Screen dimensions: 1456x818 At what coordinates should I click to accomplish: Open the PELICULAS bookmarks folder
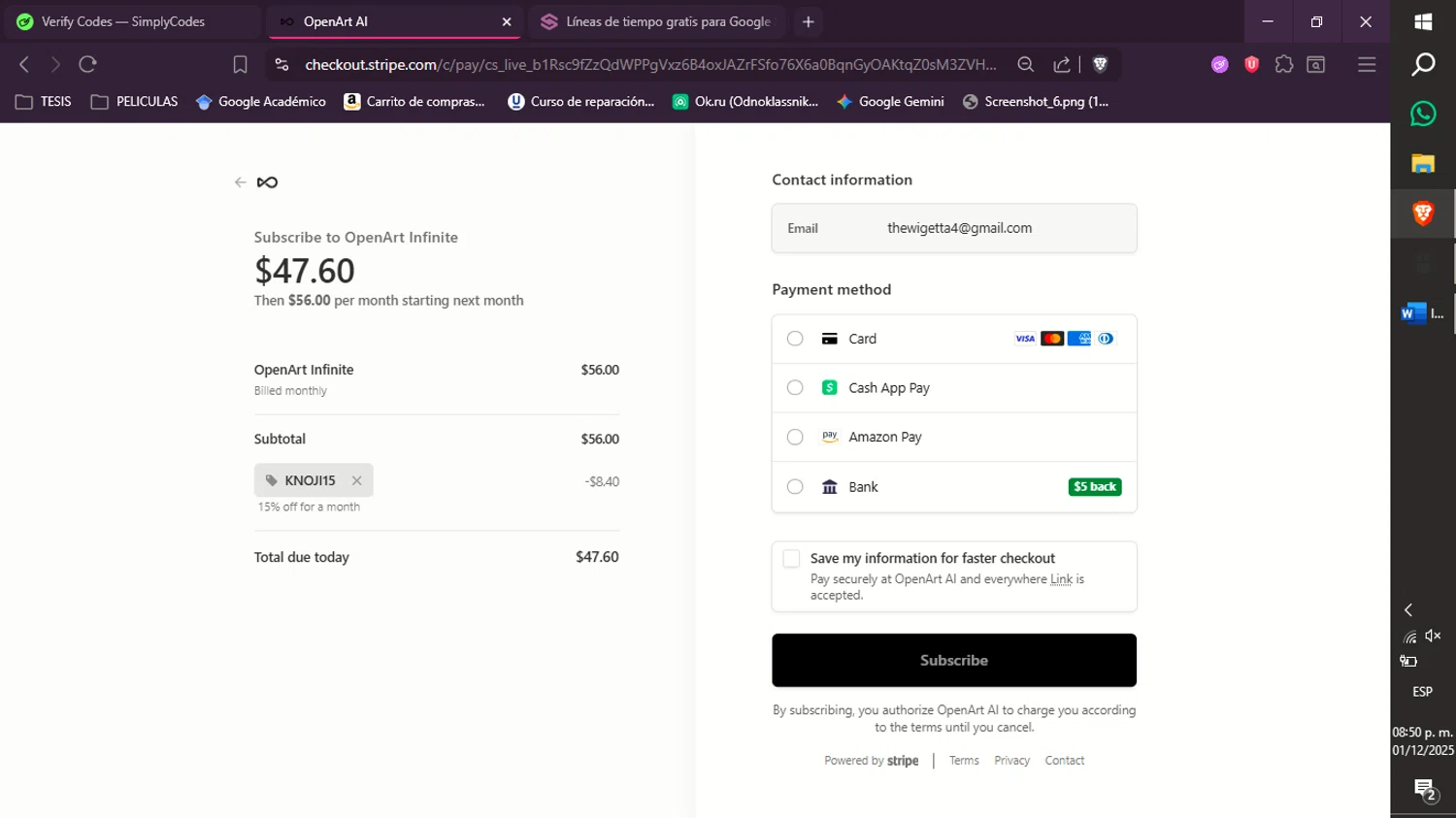(134, 101)
